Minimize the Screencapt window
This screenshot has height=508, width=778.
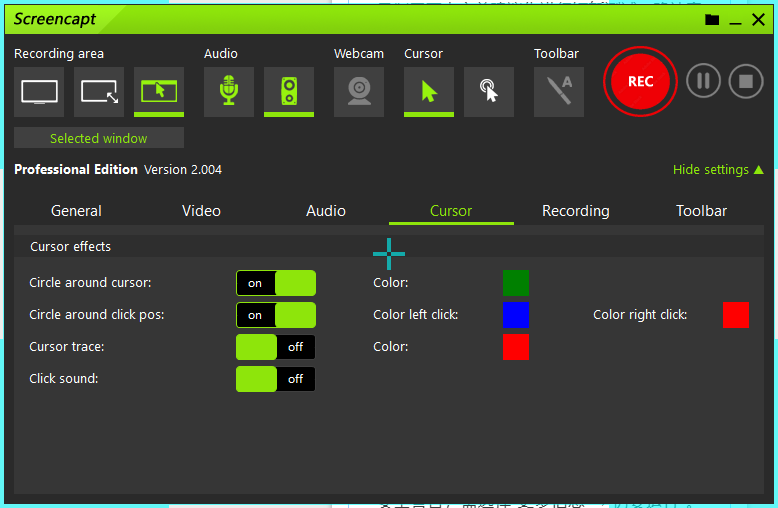[735, 21]
